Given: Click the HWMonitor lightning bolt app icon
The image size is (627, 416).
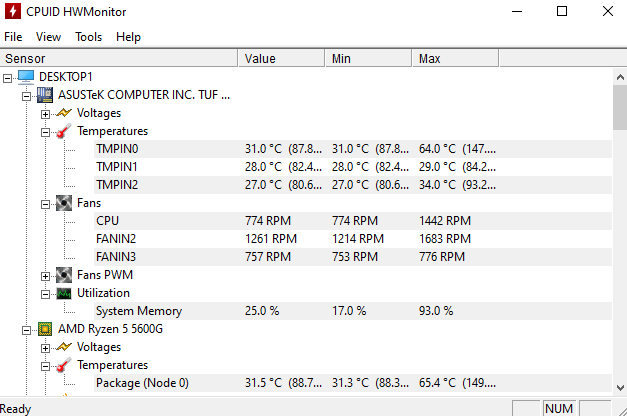Looking at the screenshot, I should pyautogui.click(x=12, y=11).
